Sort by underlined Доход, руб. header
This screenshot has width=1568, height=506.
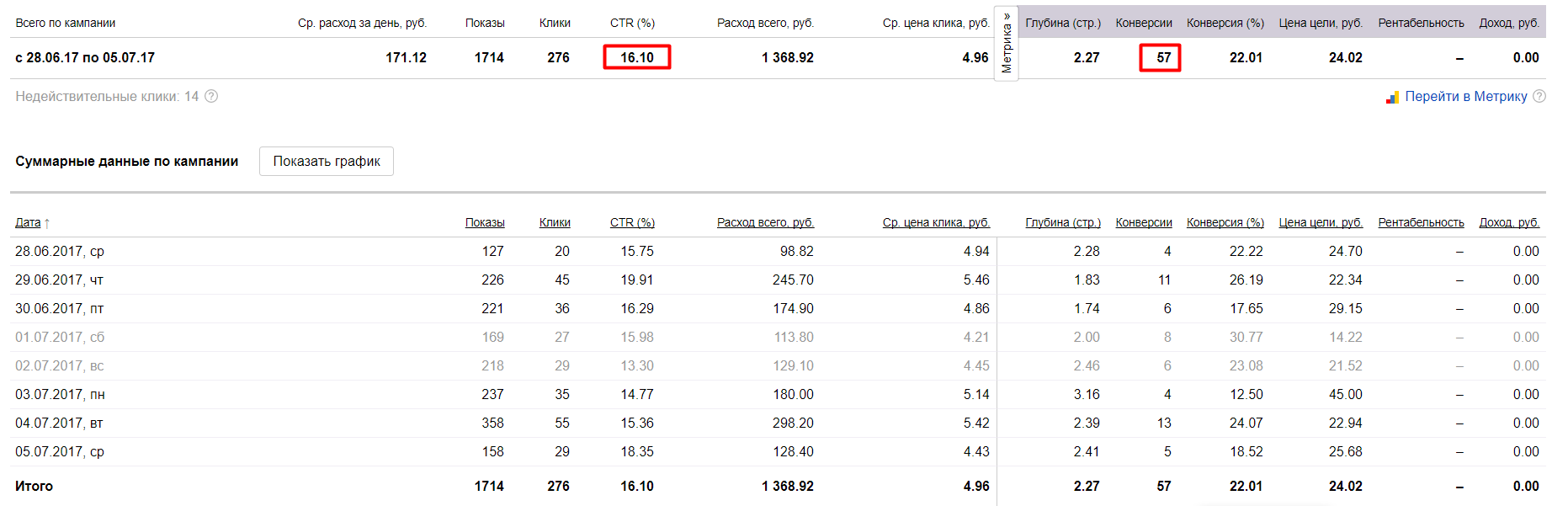[1509, 222]
